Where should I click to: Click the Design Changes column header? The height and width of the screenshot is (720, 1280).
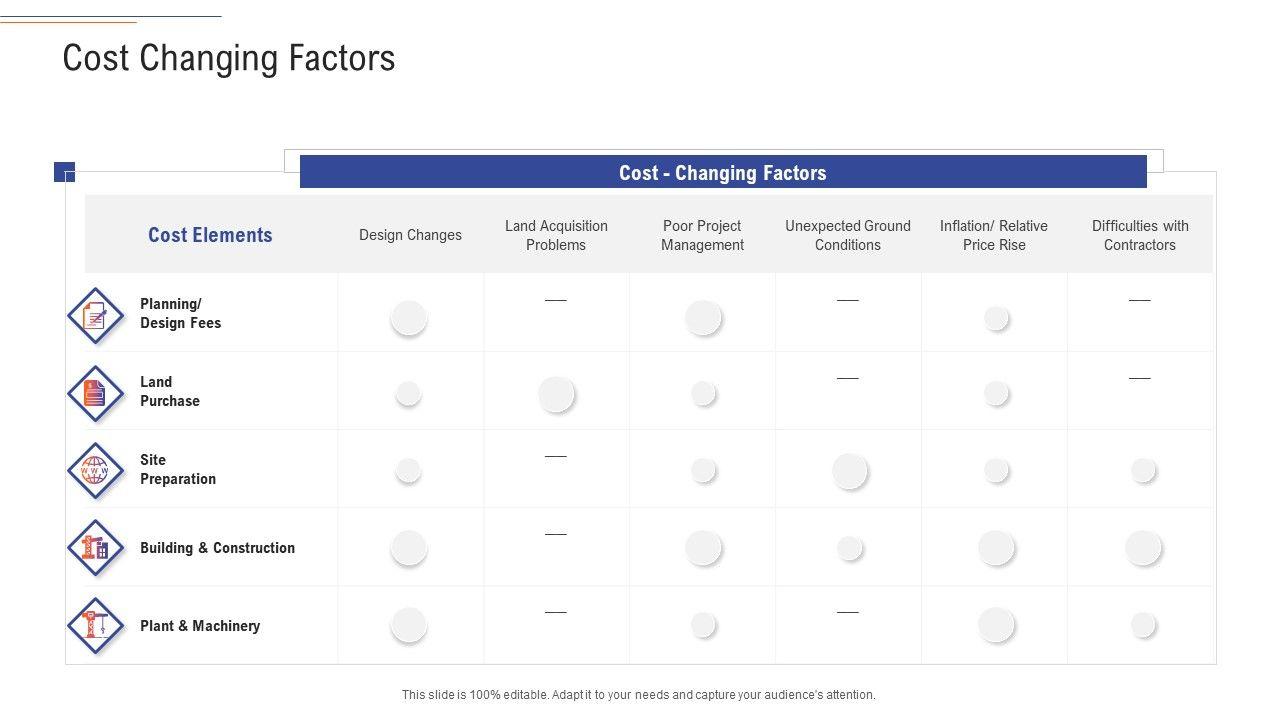point(410,235)
